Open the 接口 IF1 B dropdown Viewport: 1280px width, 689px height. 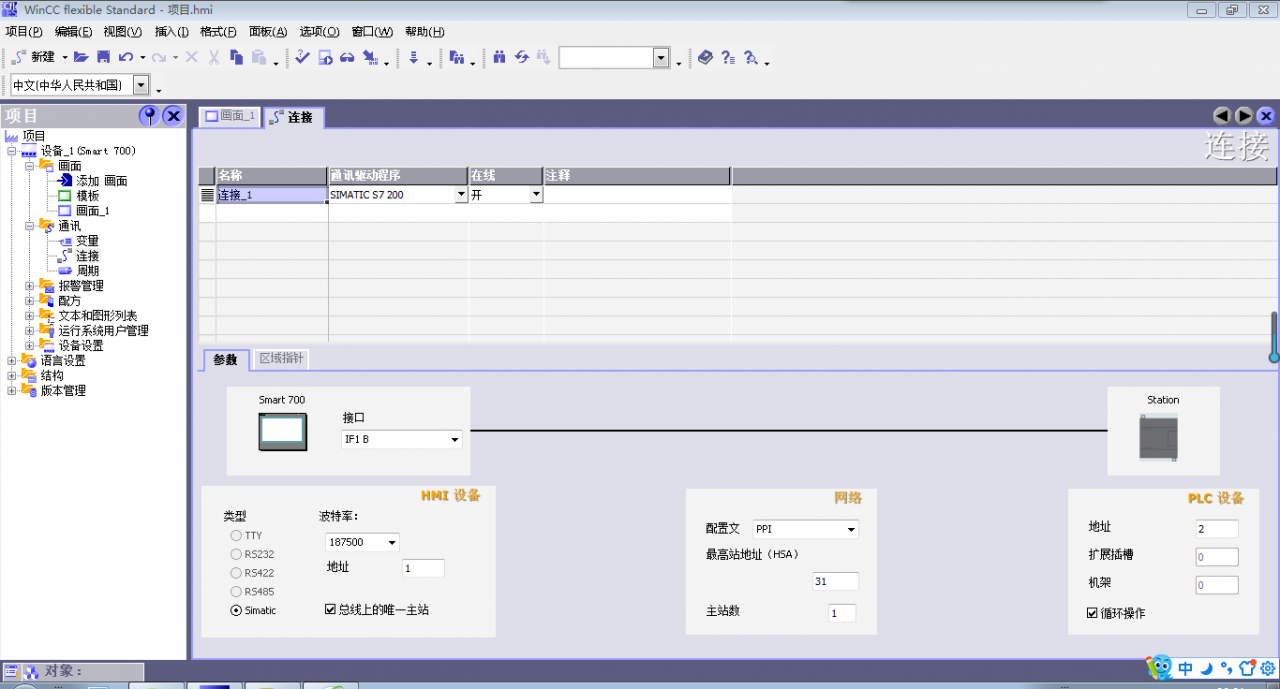[402, 439]
